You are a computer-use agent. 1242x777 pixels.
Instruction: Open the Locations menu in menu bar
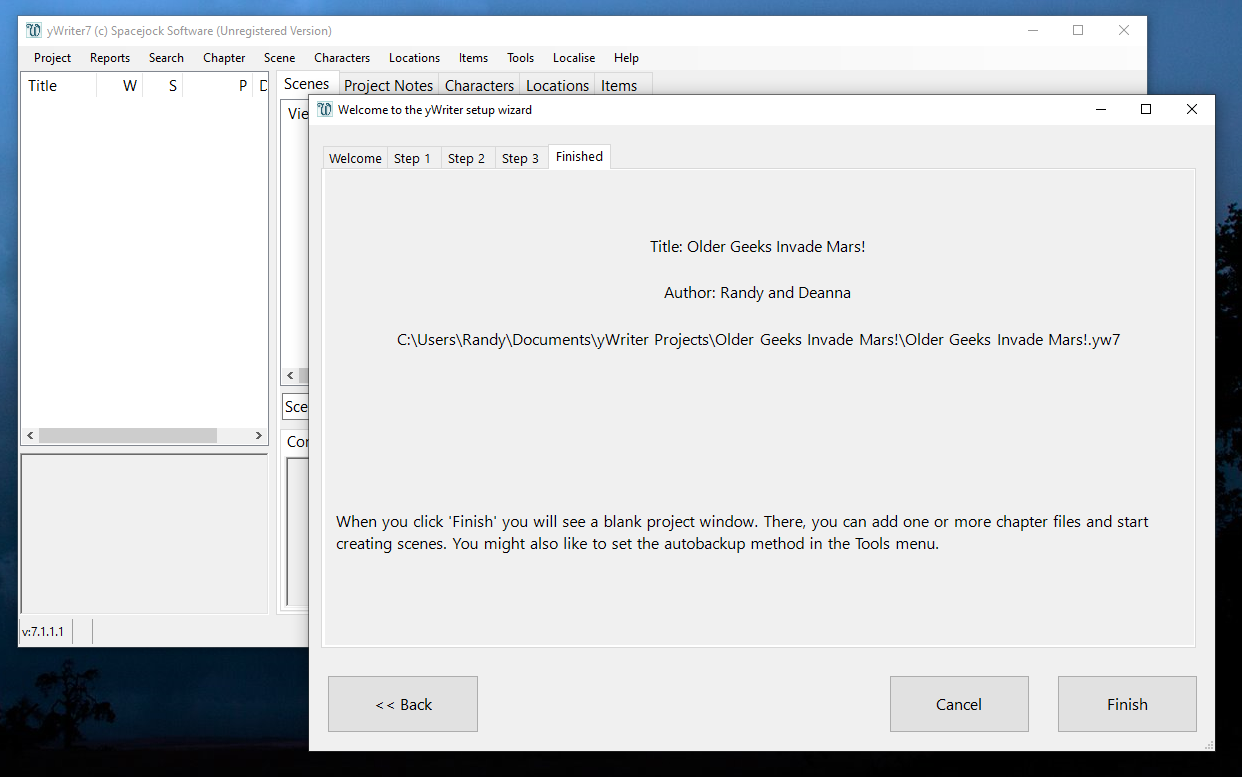[x=414, y=58]
